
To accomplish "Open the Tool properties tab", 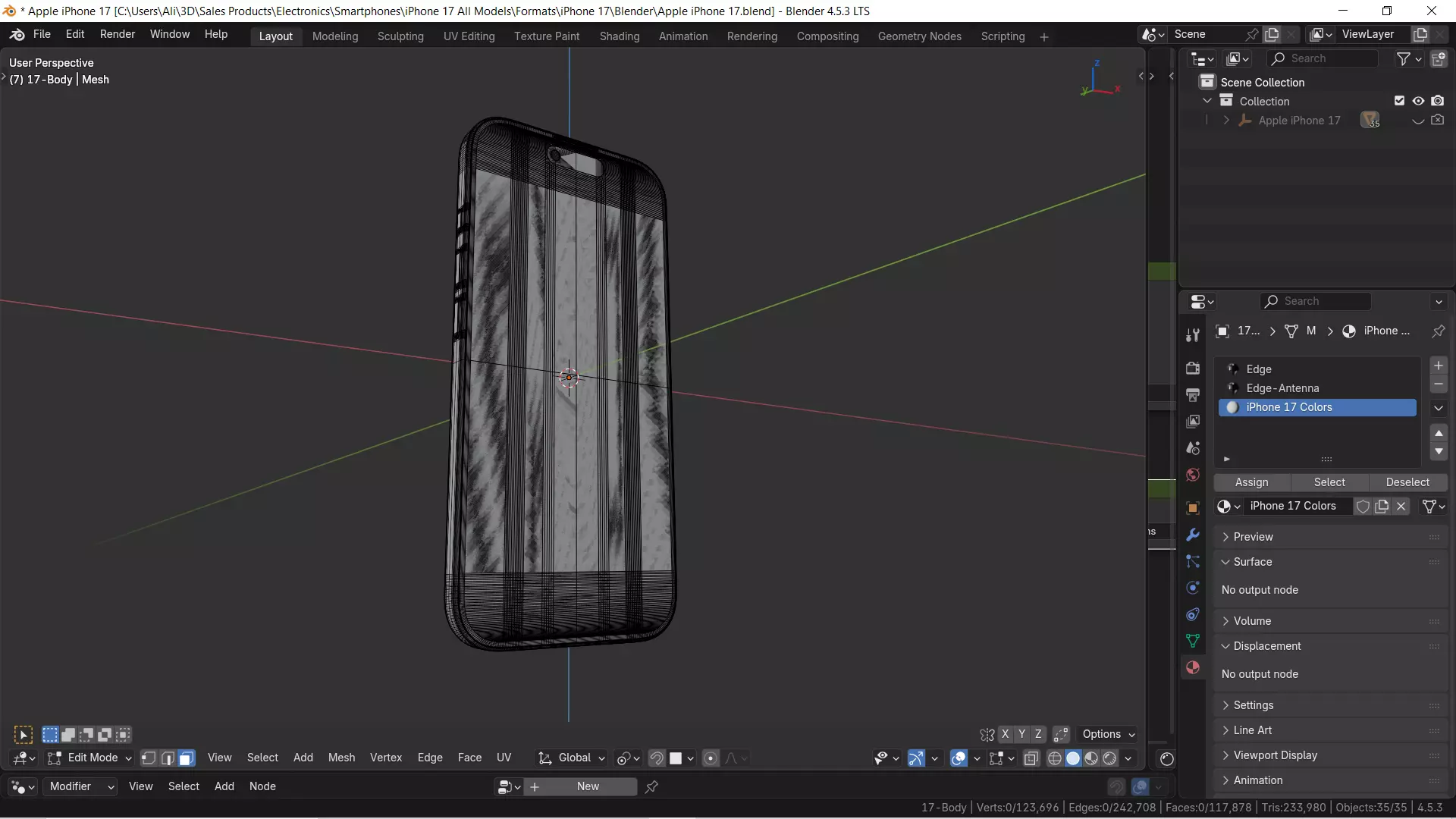I will point(1193,335).
